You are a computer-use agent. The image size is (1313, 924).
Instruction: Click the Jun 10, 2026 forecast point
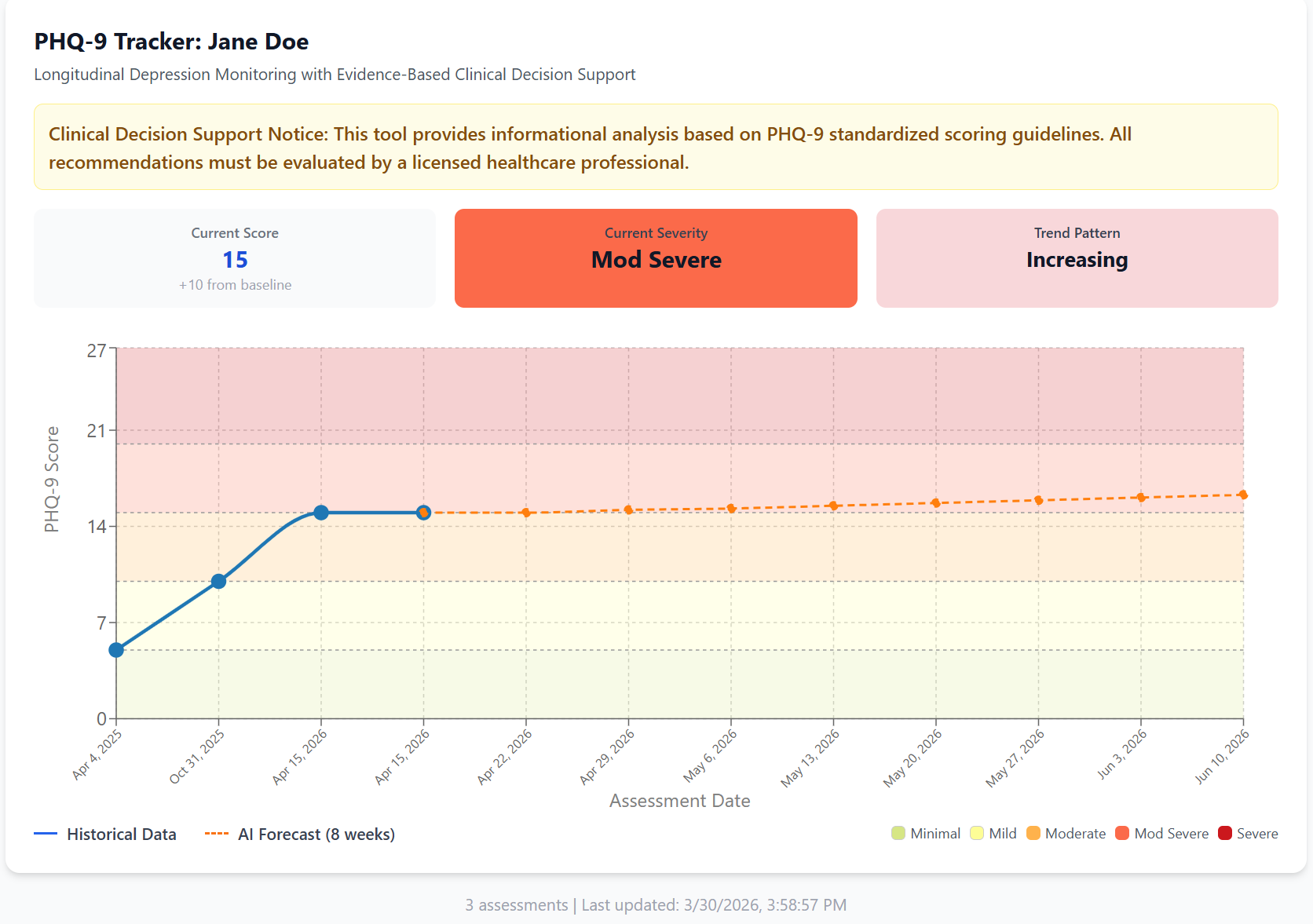1242,495
